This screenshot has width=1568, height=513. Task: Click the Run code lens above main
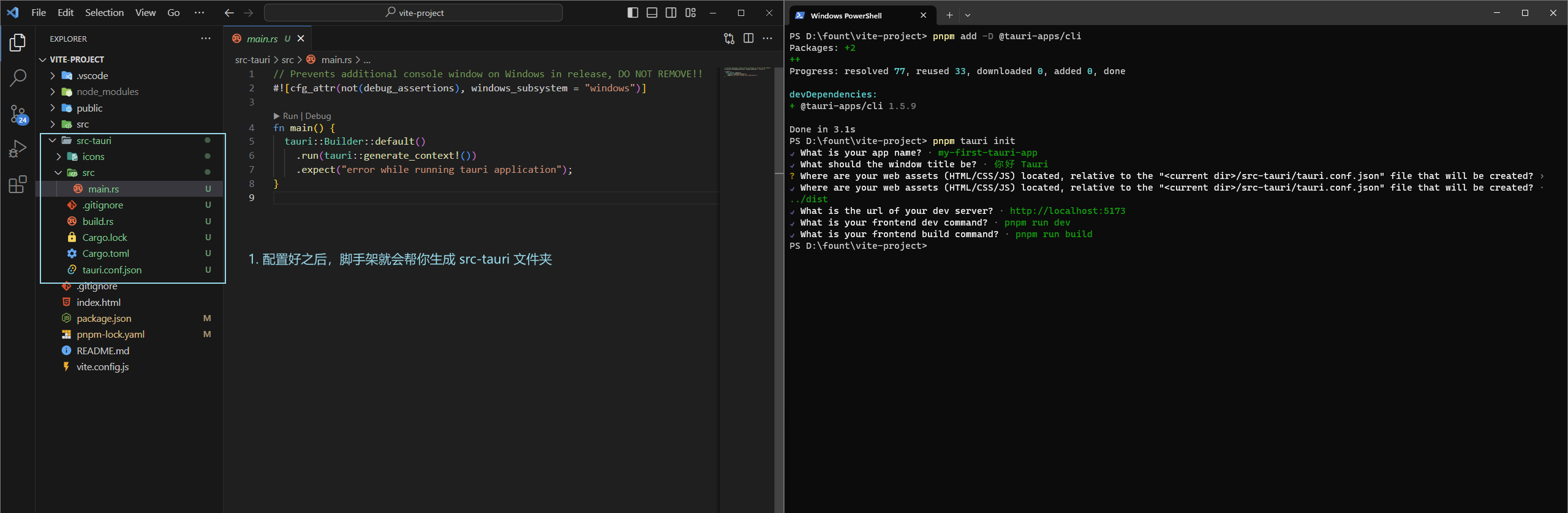[286, 116]
